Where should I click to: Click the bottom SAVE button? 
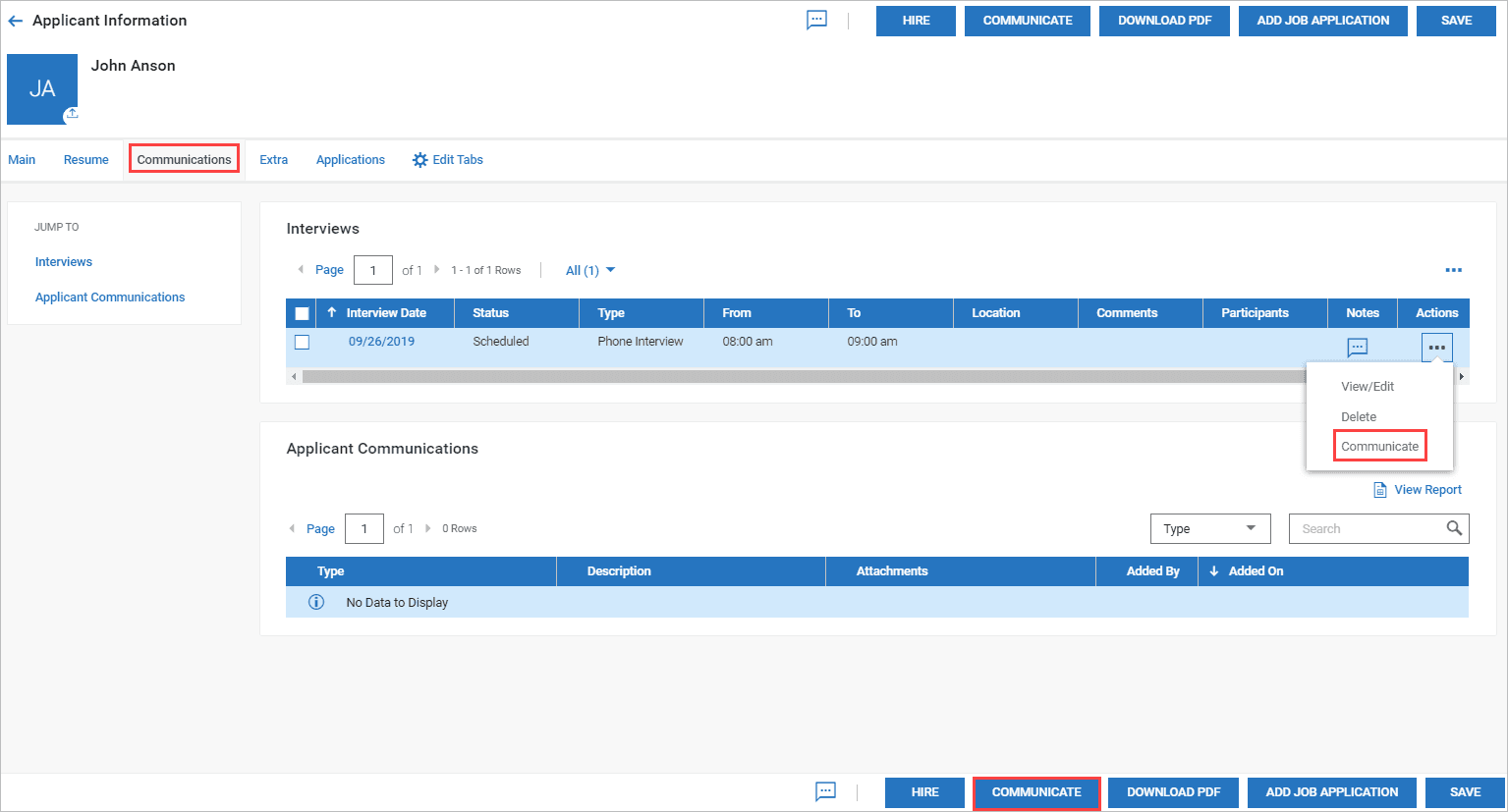1465,792
